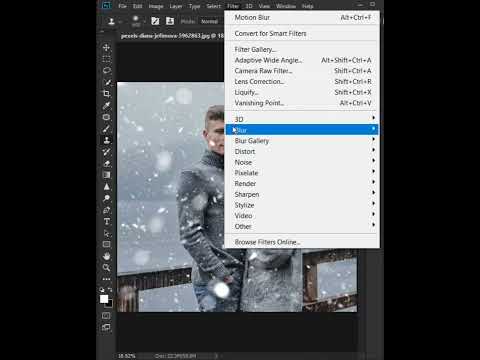This screenshot has width=480, height=360.
Task: Open the Liquify filter
Action: 302,92
